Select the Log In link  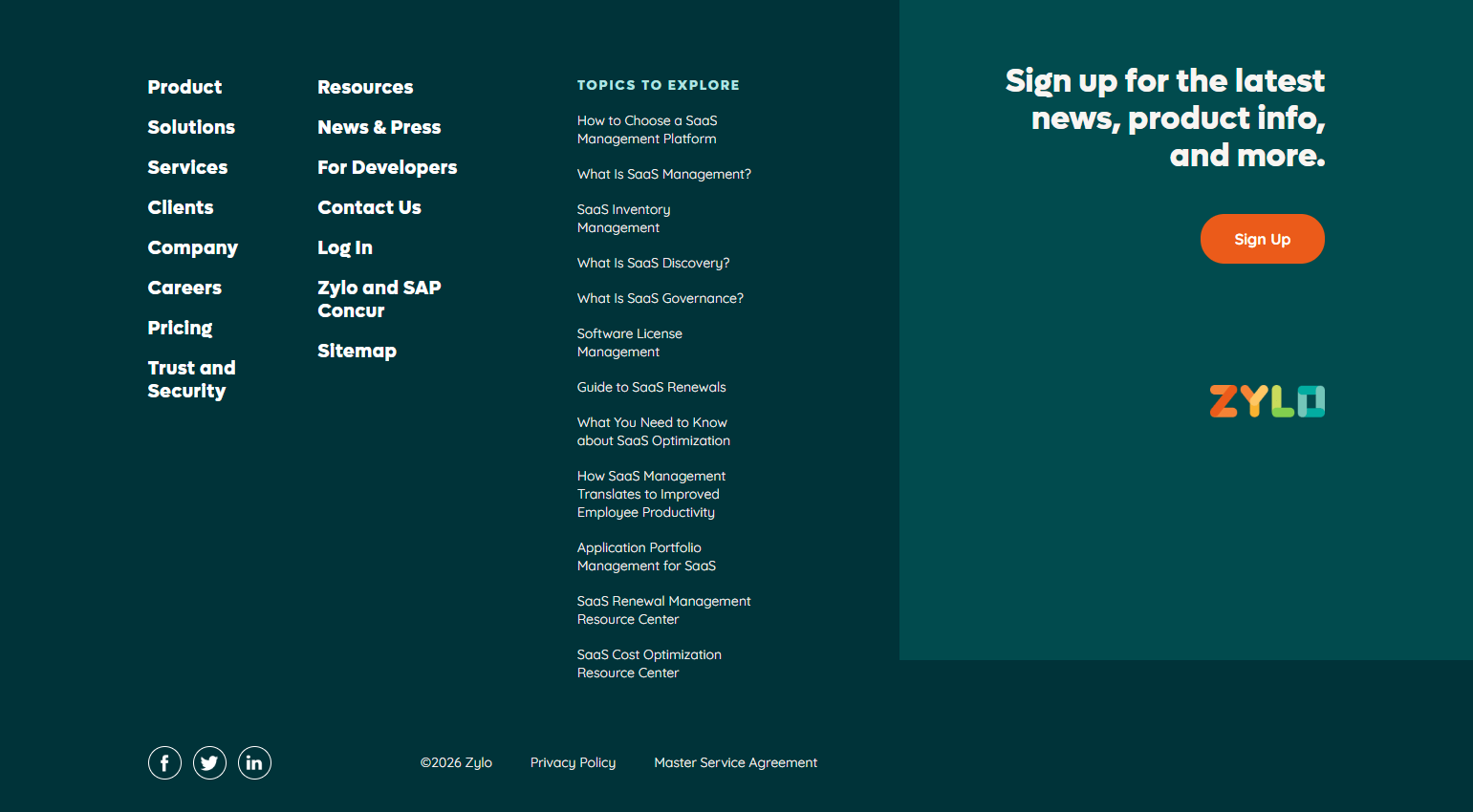point(345,247)
